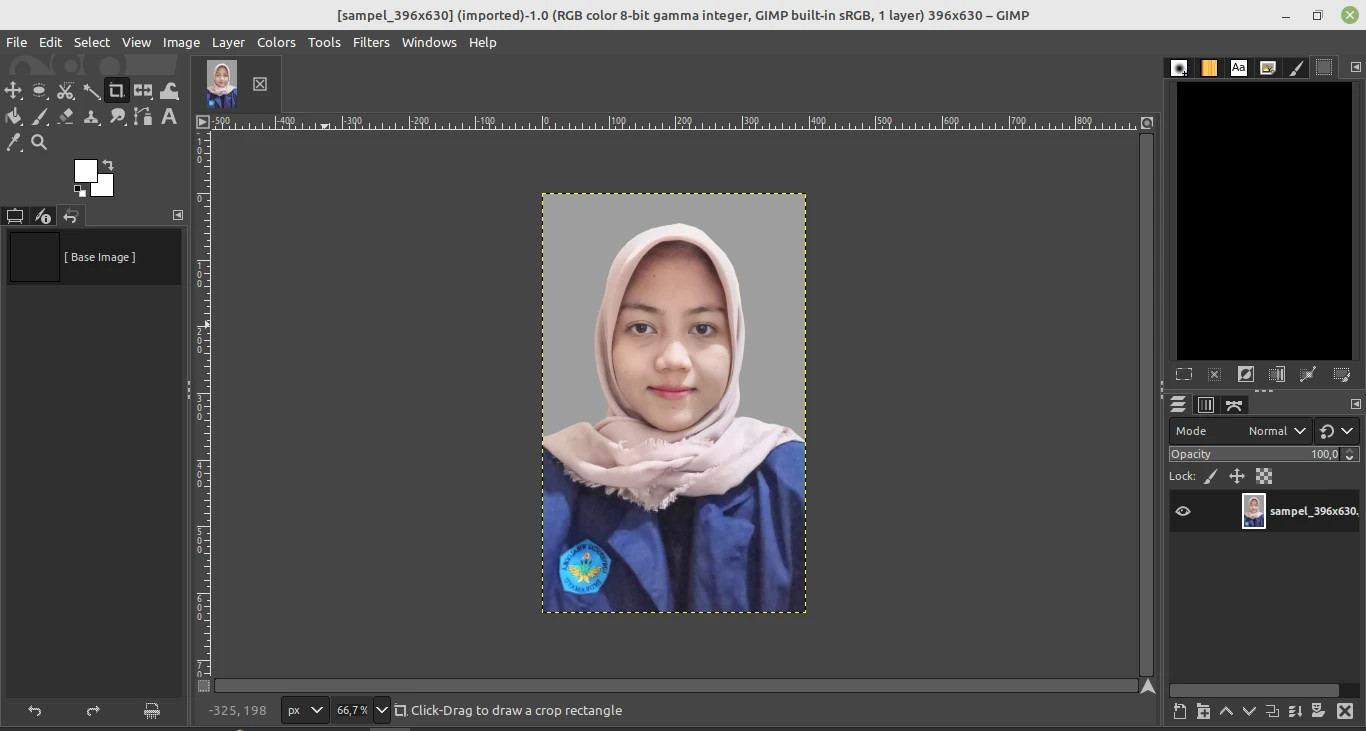Open the Edit menu
Screen dimensions: 1366x731
coord(50,42)
